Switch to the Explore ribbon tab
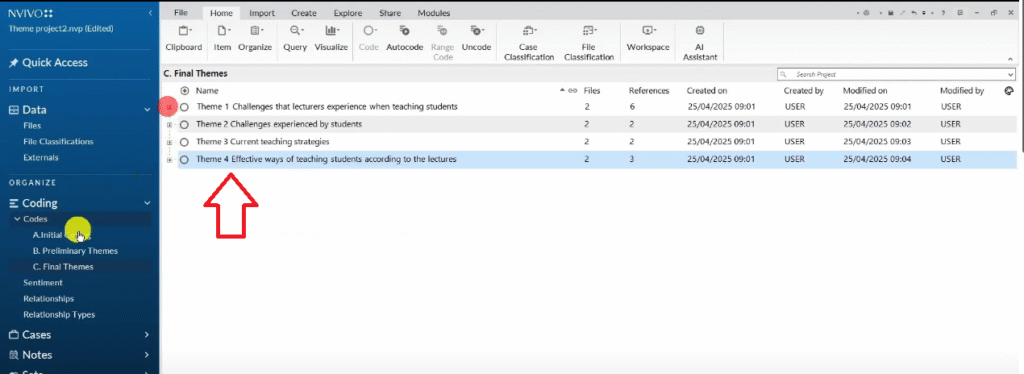The image size is (1024, 374). (347, 13)
